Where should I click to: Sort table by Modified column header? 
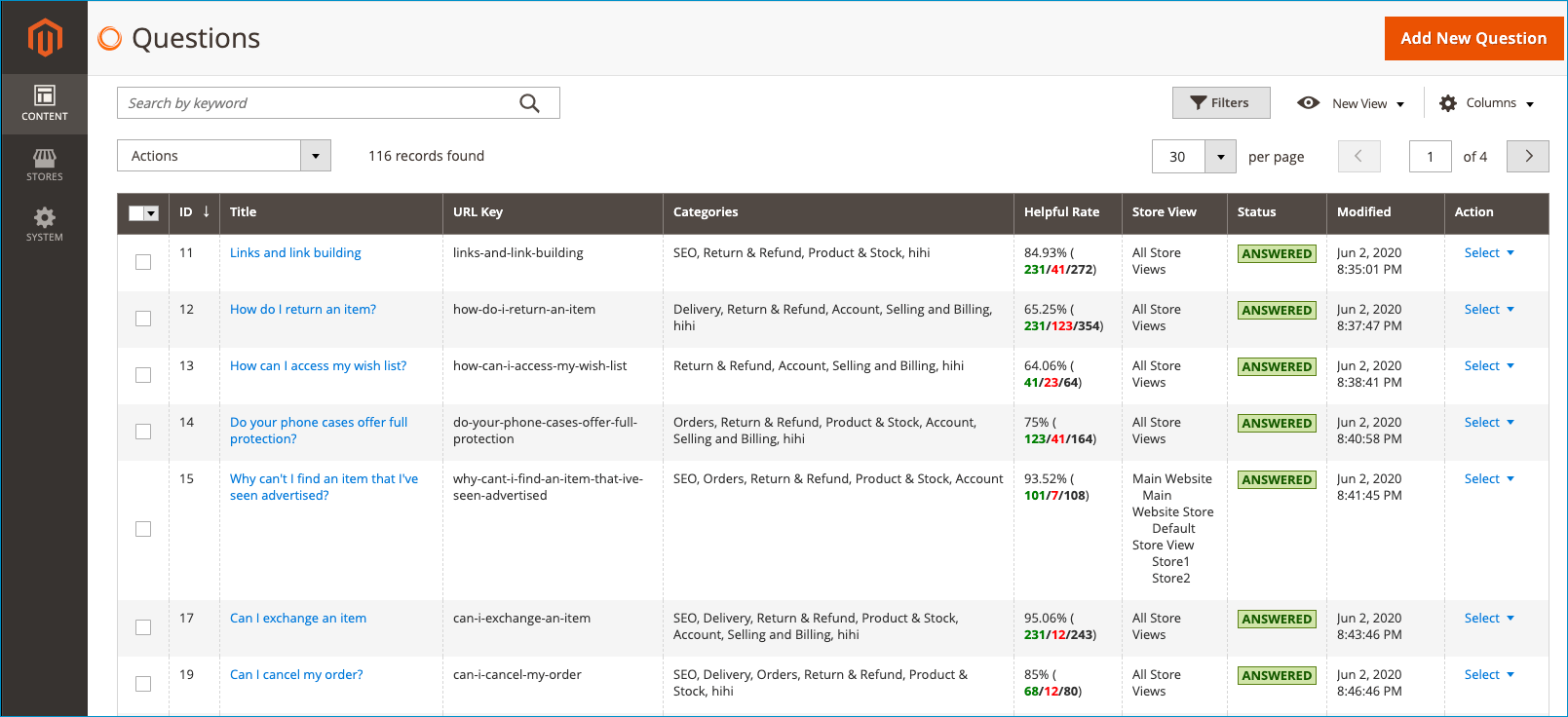(1363, 212)
